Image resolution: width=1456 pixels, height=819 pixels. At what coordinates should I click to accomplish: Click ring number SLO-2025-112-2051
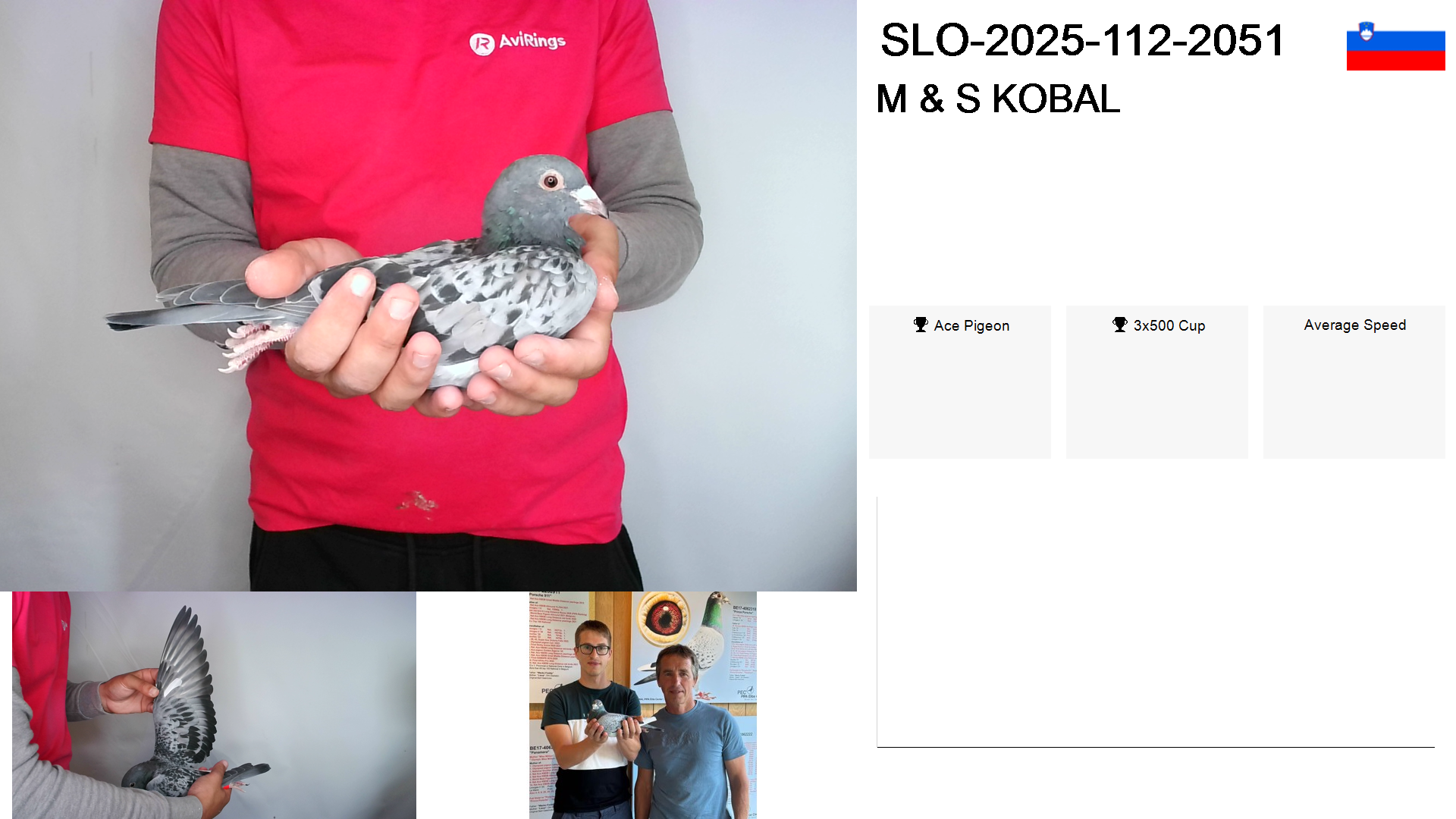coord(1082,40)
